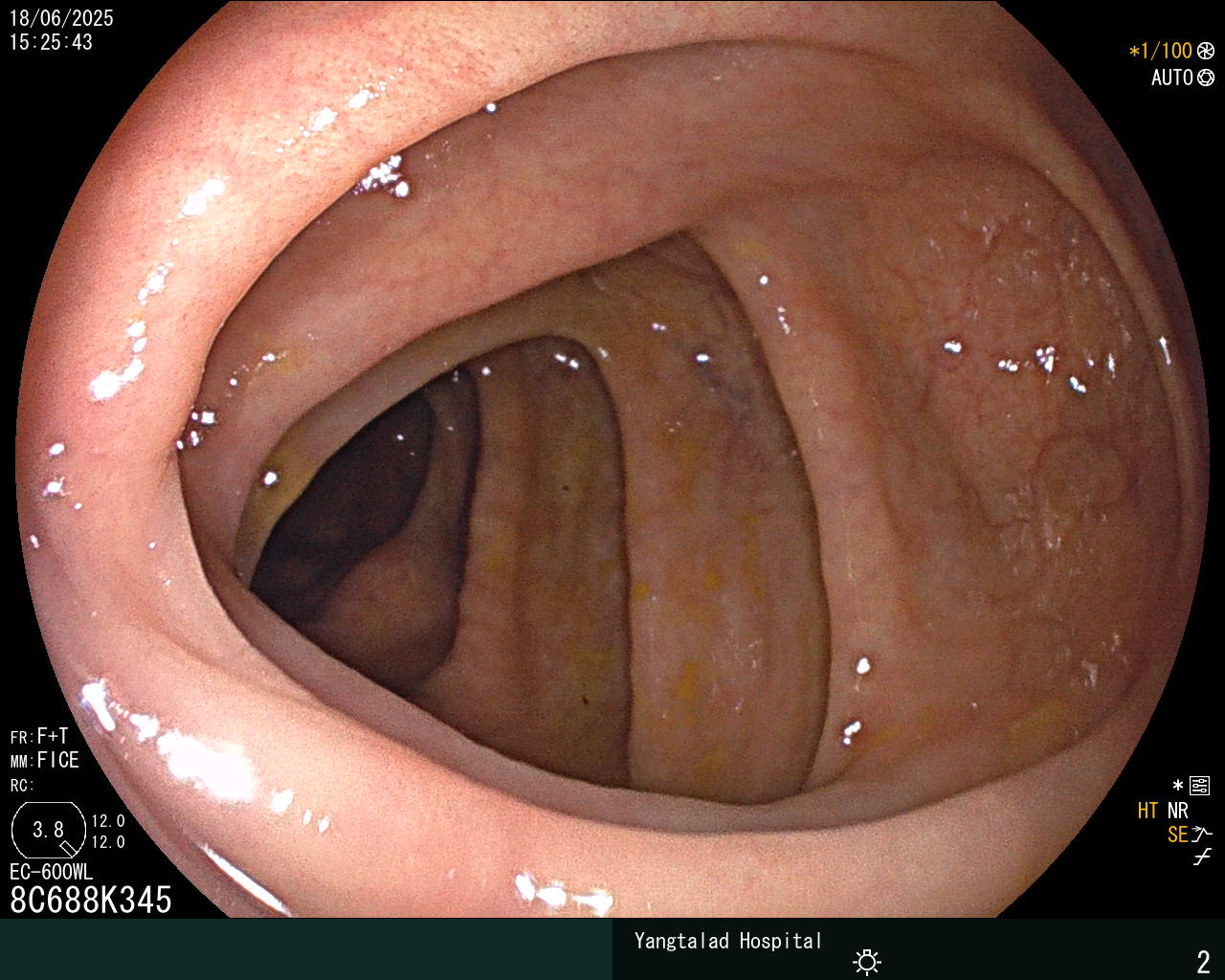1225x980 pixels.
Task: Click the serial number 8C688K345
Action: (91, 900)
